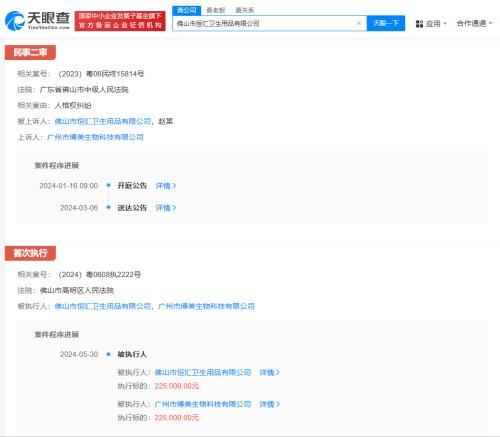Click the timeline dot beside 被执行人 entry
Viewport: 500px width, 437px height.
pos(108,354)
